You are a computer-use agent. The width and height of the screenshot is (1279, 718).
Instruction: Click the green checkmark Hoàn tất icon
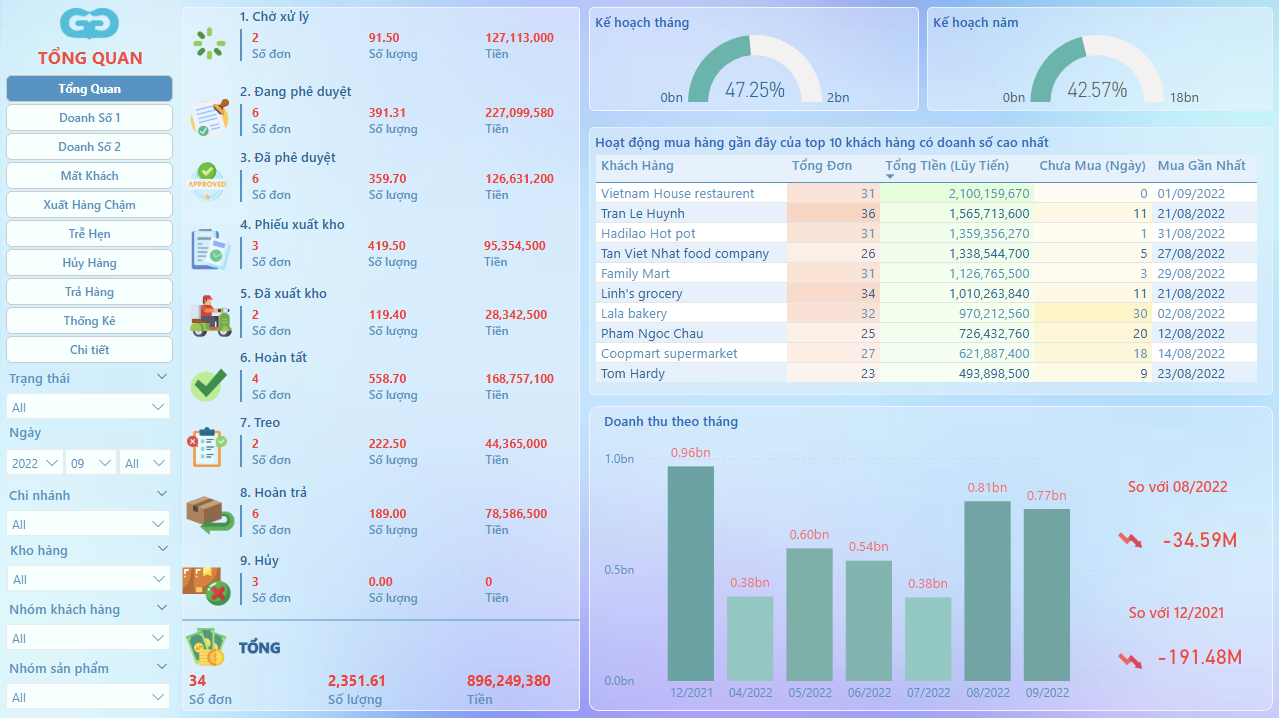[x=209, y=384]
